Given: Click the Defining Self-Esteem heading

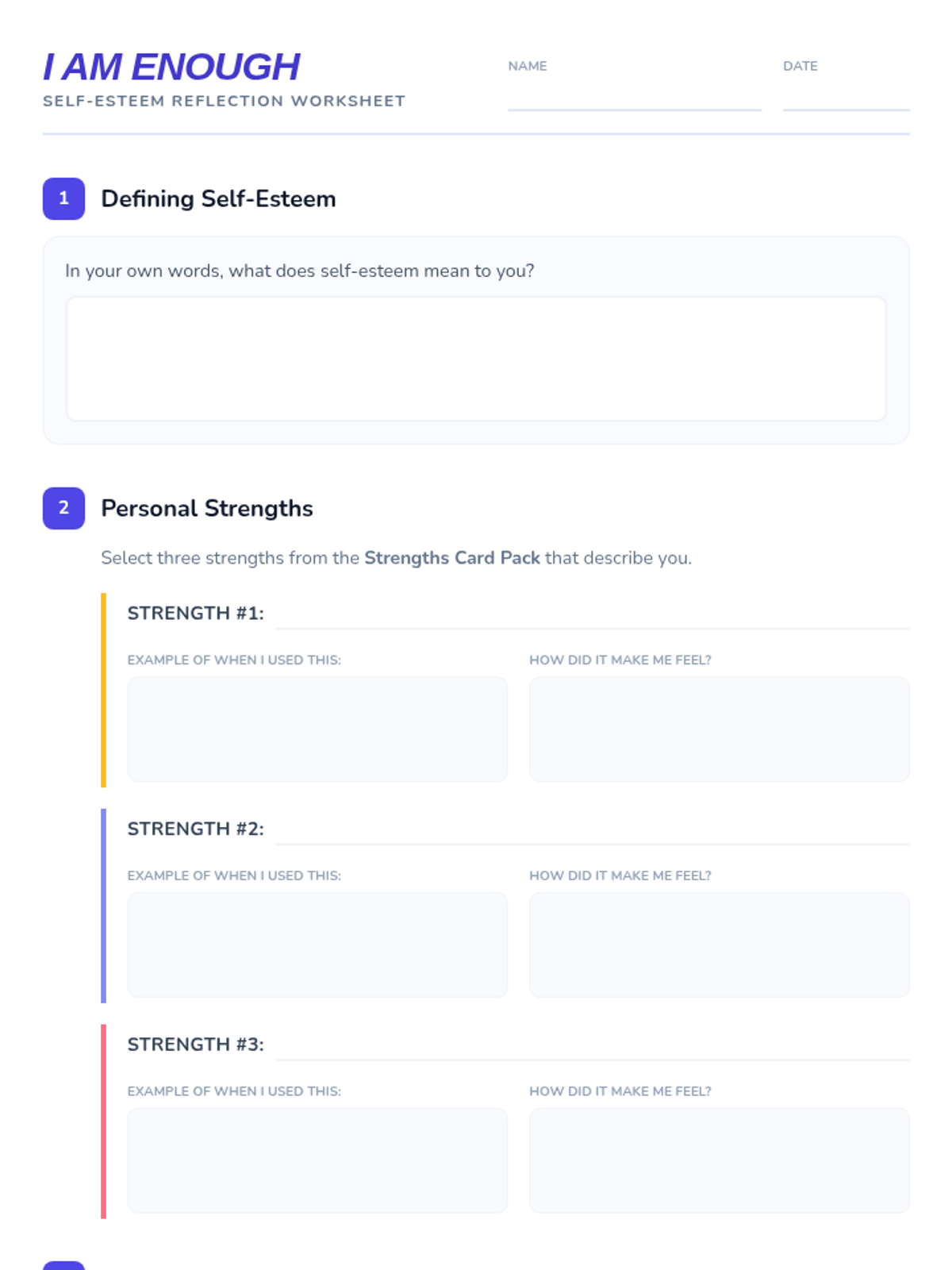Looking at the screenshot, I should pos(218,198).
